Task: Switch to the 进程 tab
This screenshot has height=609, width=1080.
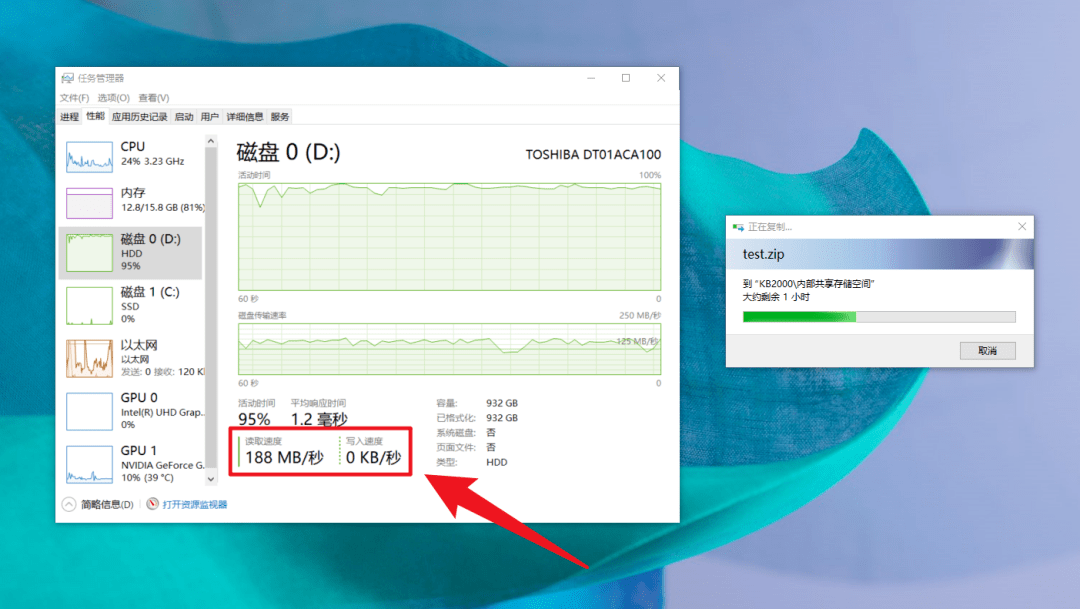Action: coord(69,116)
